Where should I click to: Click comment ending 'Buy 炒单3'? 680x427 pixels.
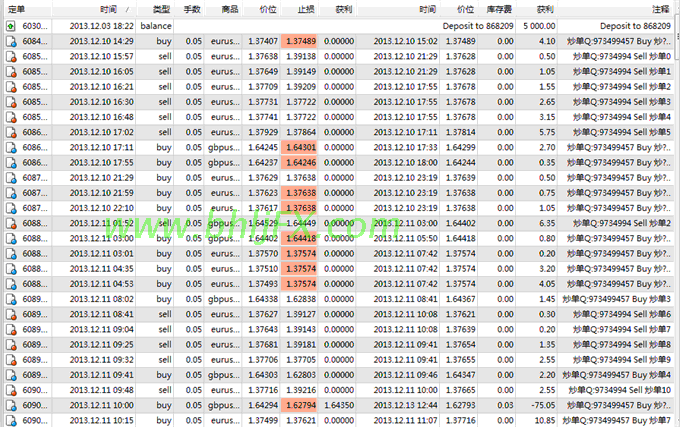pos(616,299)
